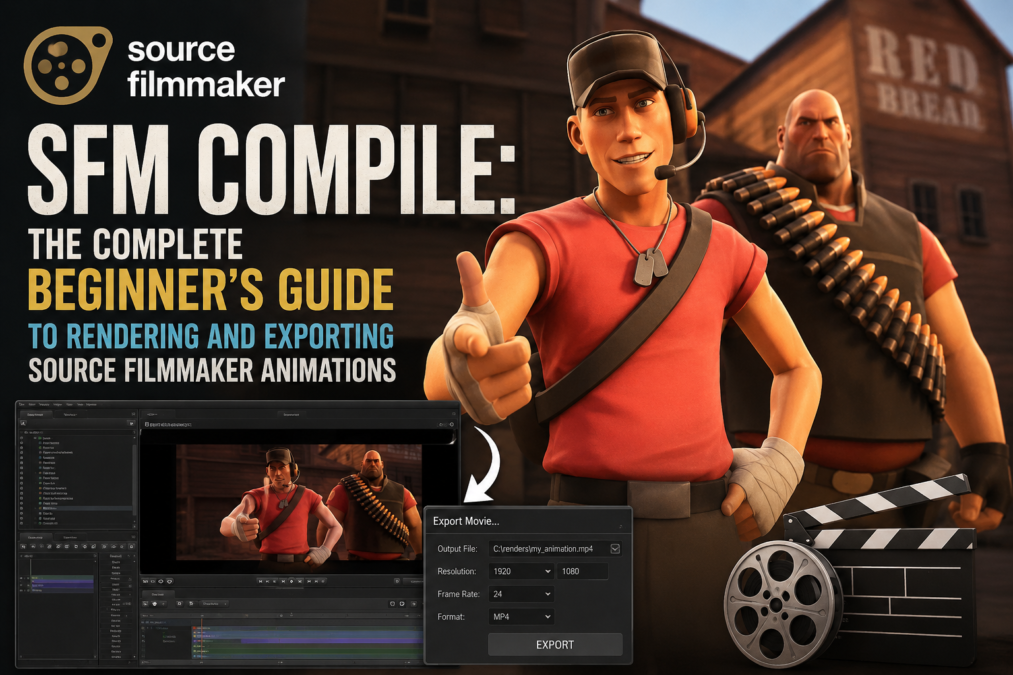Click the 'THE COMPLETE' text line
Screen dimensions: 1013x675
[136, 244]
